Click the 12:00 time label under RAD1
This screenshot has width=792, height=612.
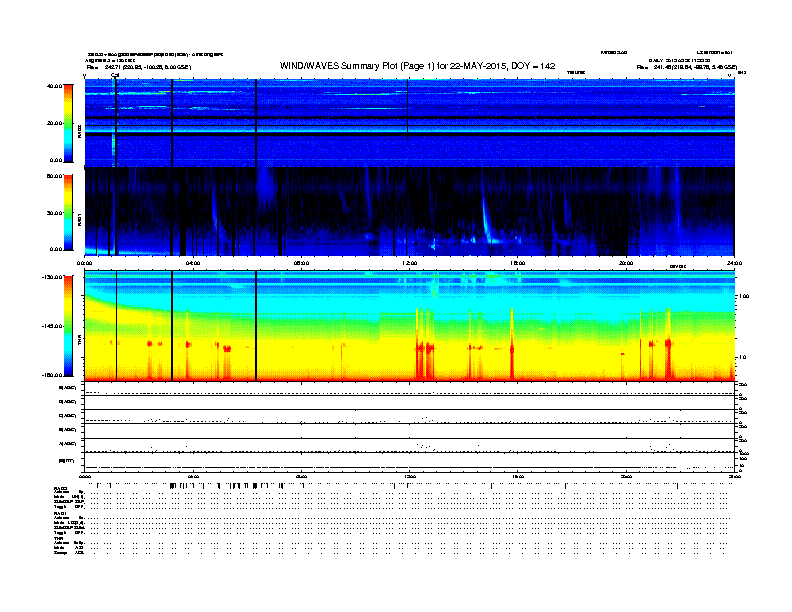[x=410, y=263]
